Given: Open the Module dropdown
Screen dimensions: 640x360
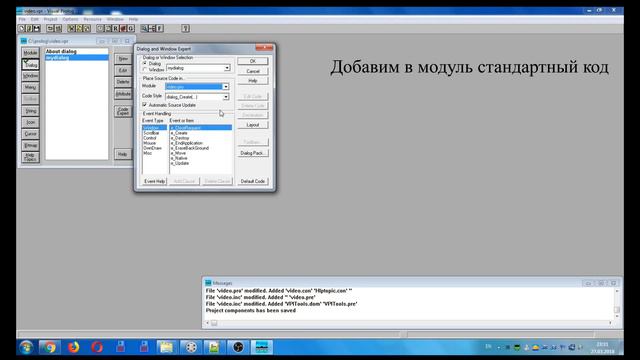Looking at the screenshot, I should click(x=225, y=87).
